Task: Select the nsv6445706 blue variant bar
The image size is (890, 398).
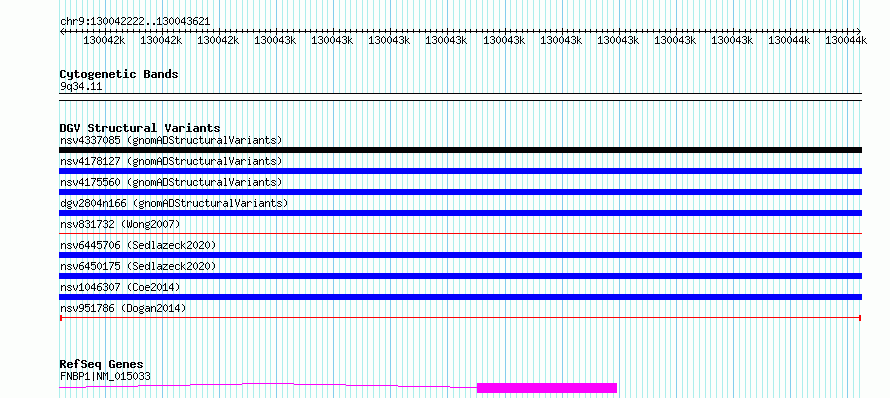Action: tap(460, 255)
